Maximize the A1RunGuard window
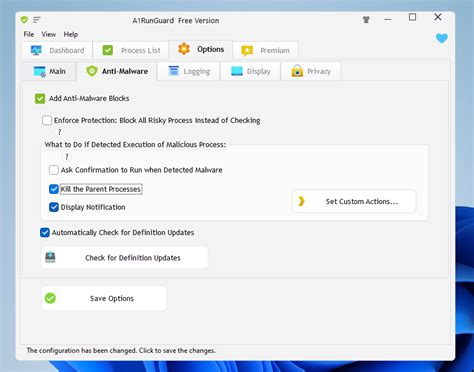 [412, 17]
